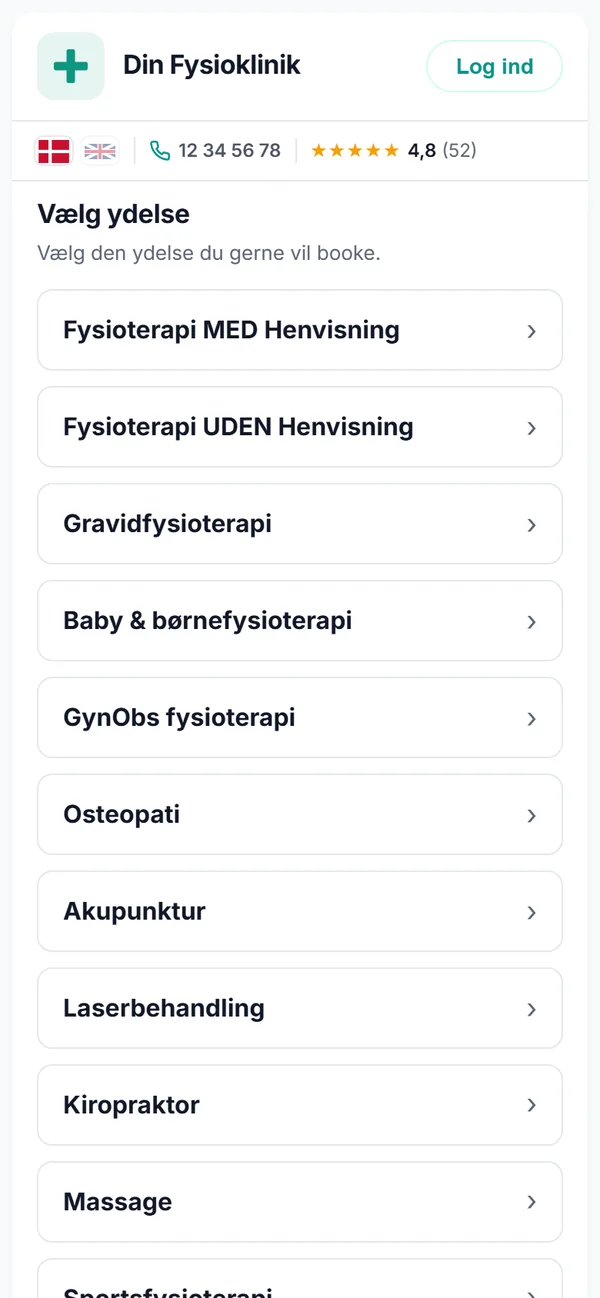Viewport: 600px width, 1298px height.
Task: Choose the Akupunktur service
Action: [x=300, y=911]
